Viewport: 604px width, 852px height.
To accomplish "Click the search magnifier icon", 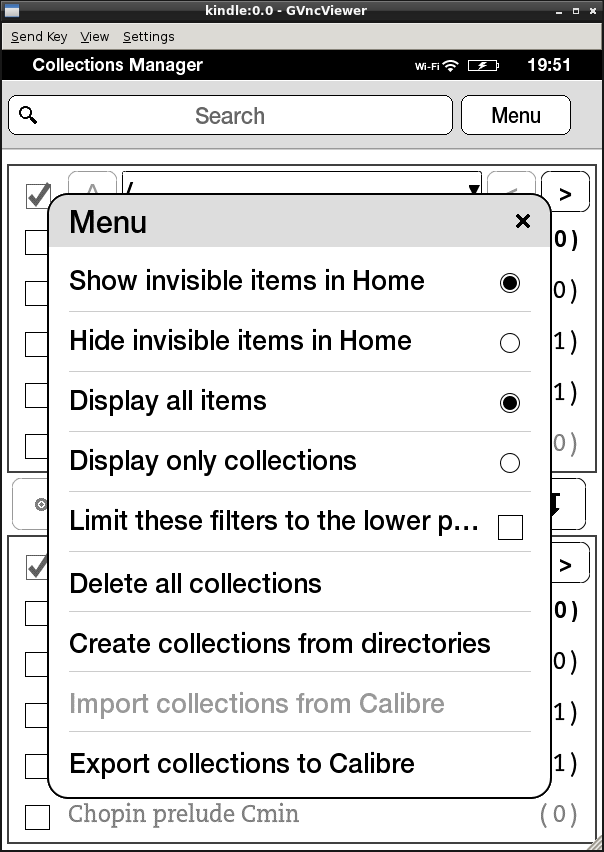I will [28, 115].
